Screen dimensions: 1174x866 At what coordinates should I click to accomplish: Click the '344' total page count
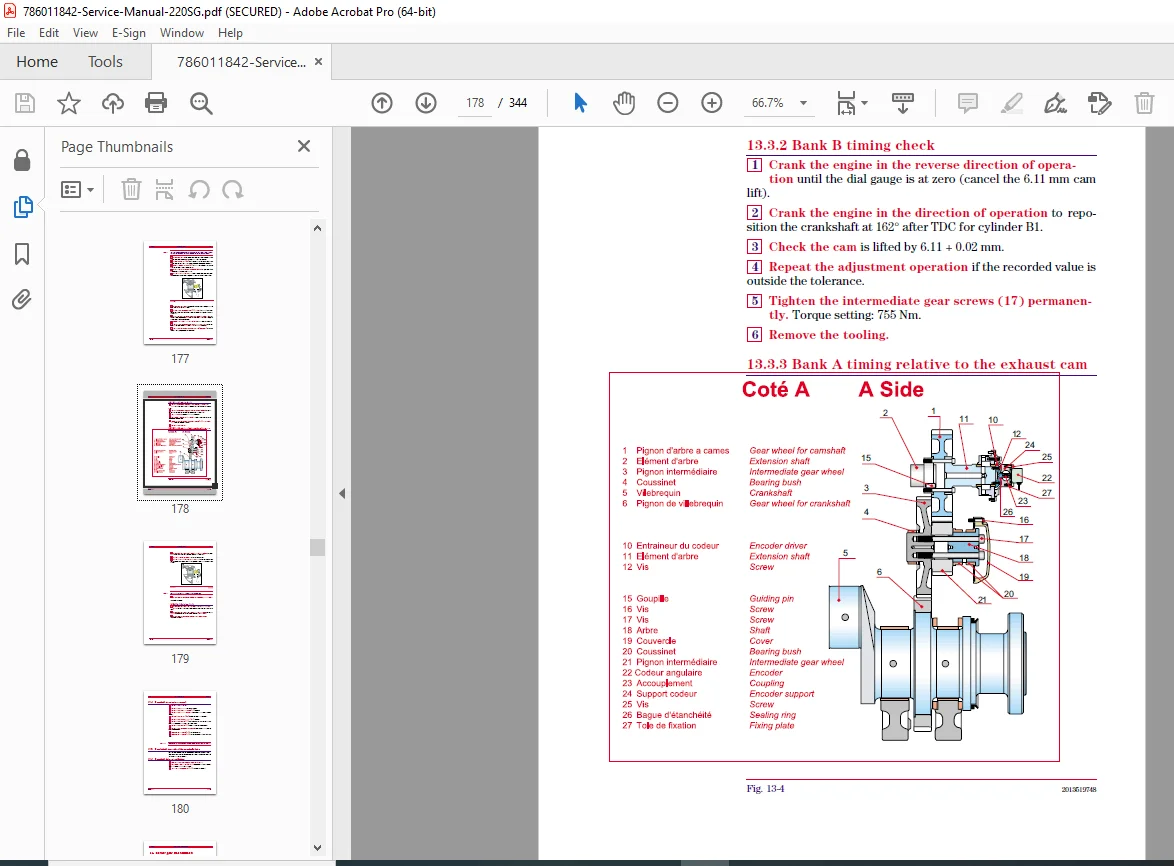518,103
